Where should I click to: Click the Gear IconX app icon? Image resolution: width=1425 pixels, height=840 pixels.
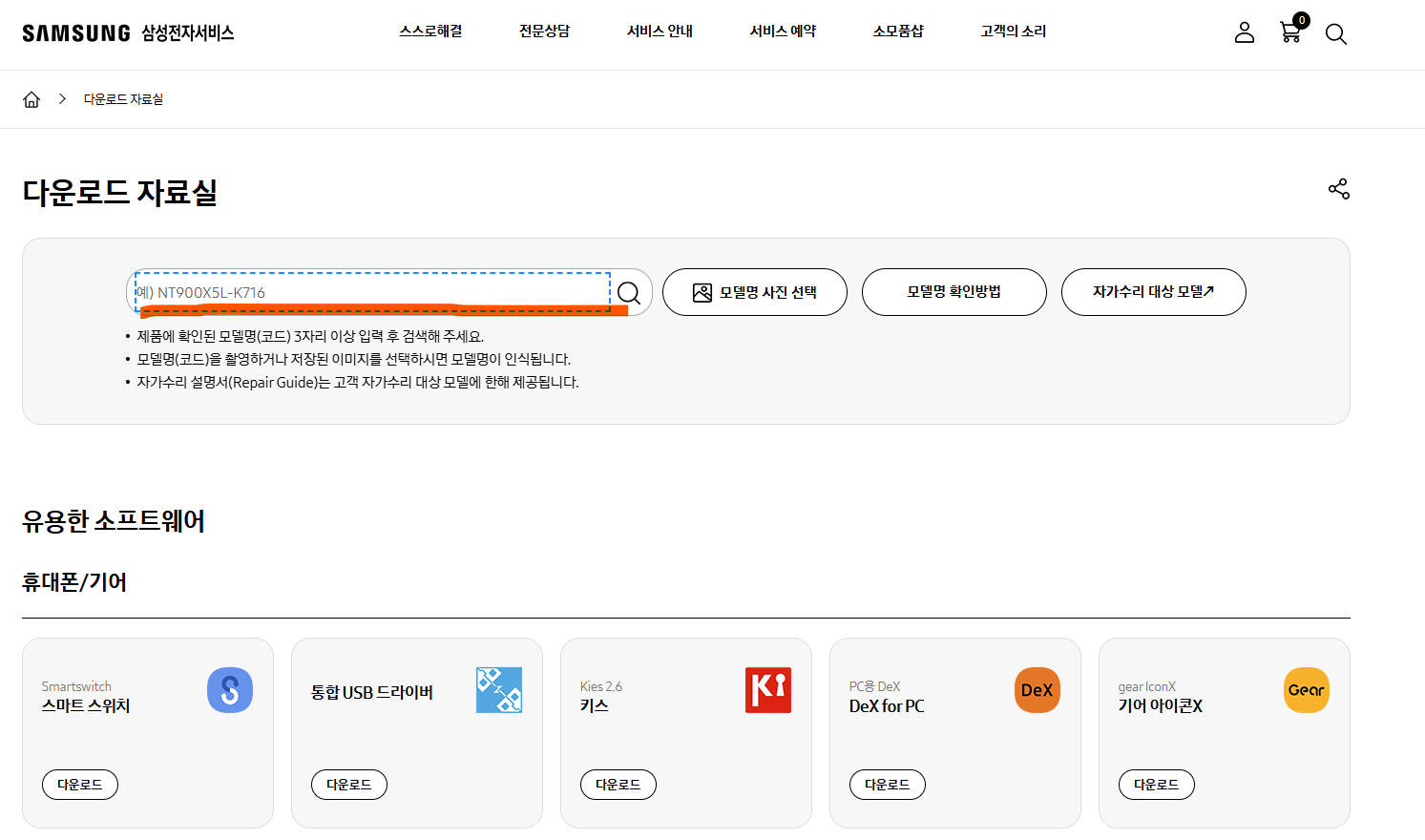coord(1306,689)
